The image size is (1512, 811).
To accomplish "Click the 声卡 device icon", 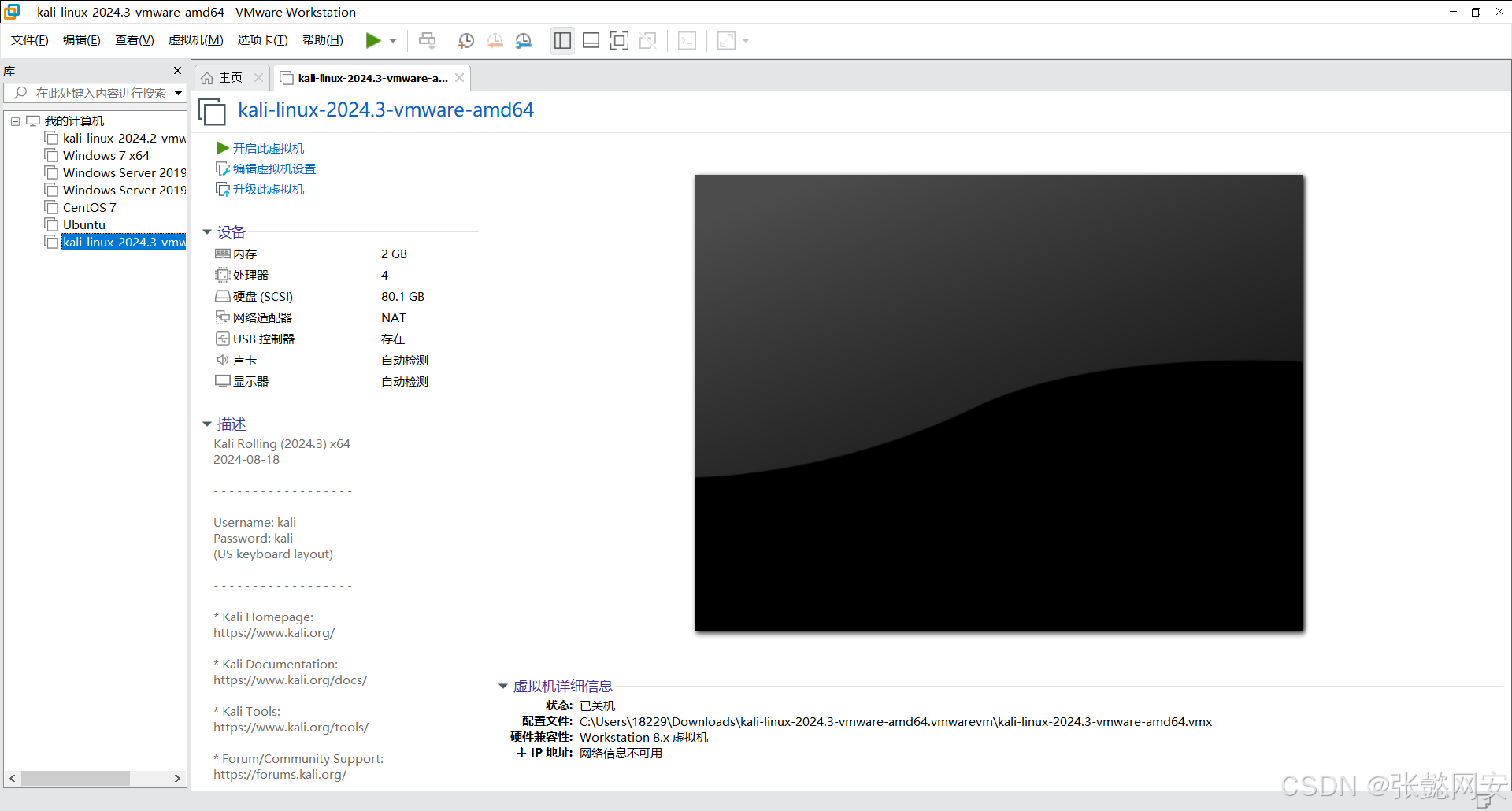I will 223,360.
